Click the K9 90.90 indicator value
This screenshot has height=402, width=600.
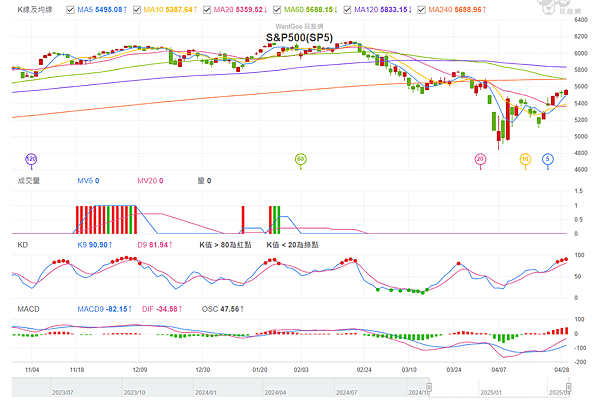click(x=95, y=245)
